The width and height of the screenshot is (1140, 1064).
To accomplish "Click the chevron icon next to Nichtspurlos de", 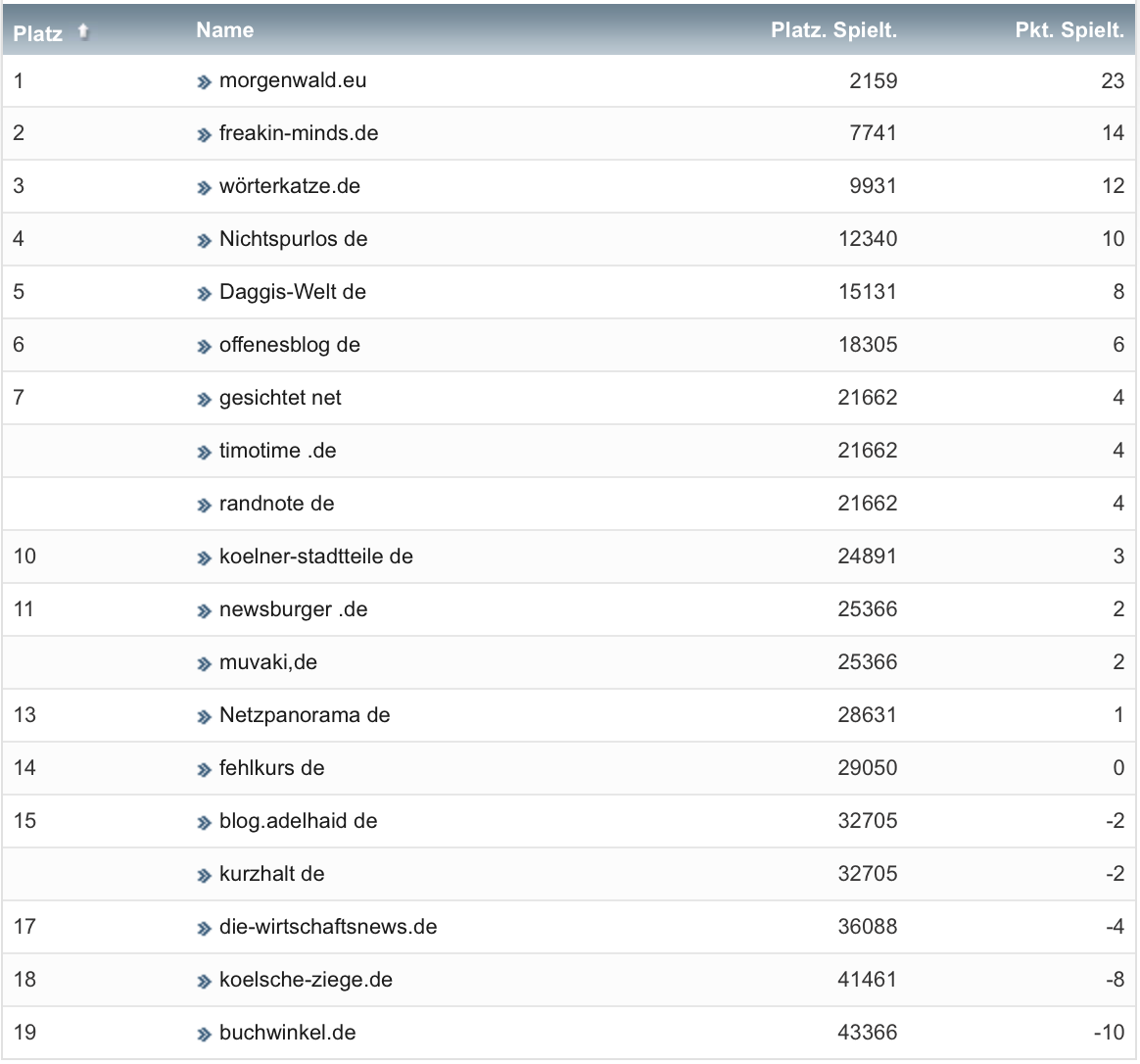I will [x=204, y=241].
